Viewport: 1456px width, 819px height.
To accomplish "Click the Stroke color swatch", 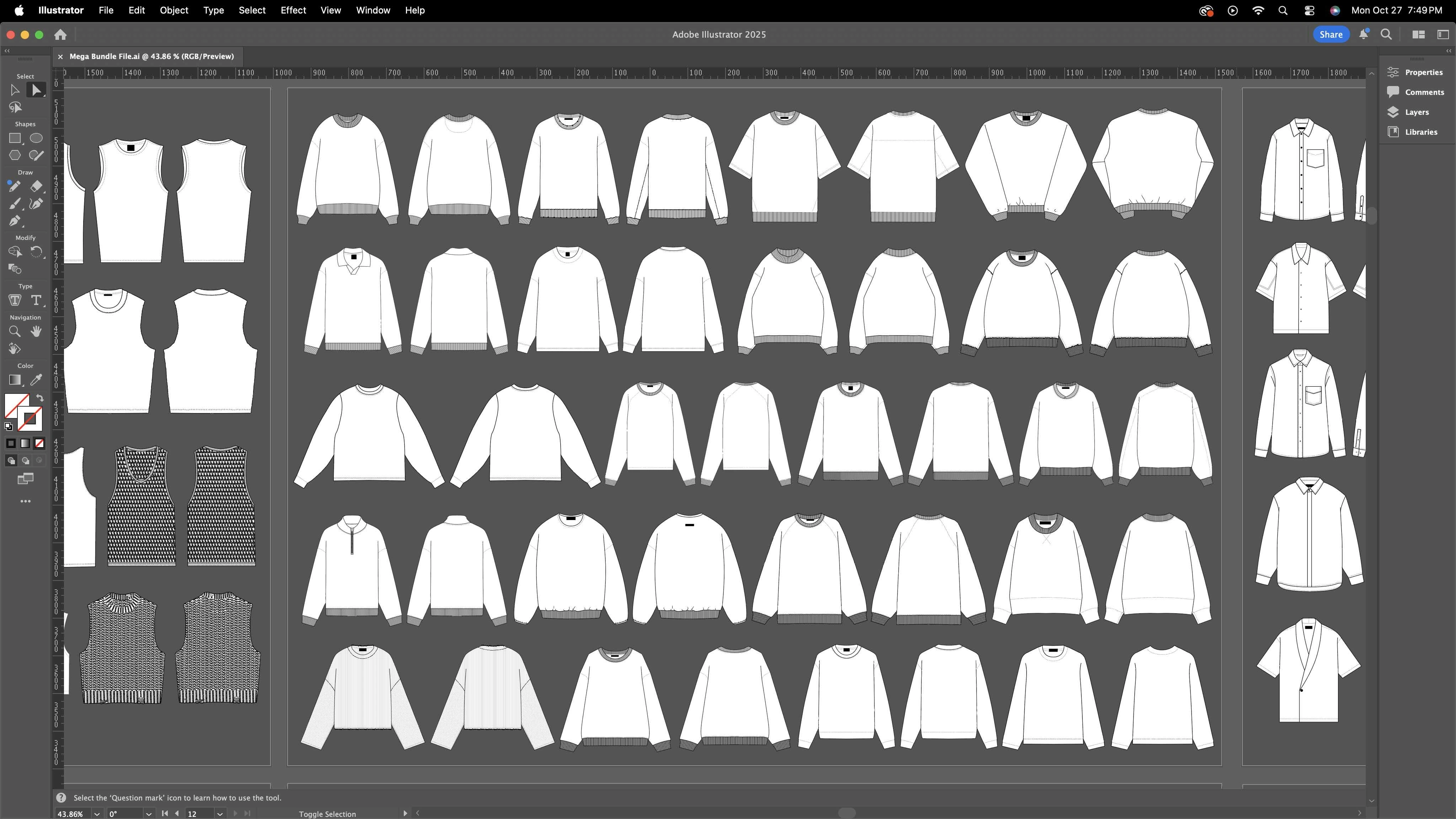I will 31,419.
